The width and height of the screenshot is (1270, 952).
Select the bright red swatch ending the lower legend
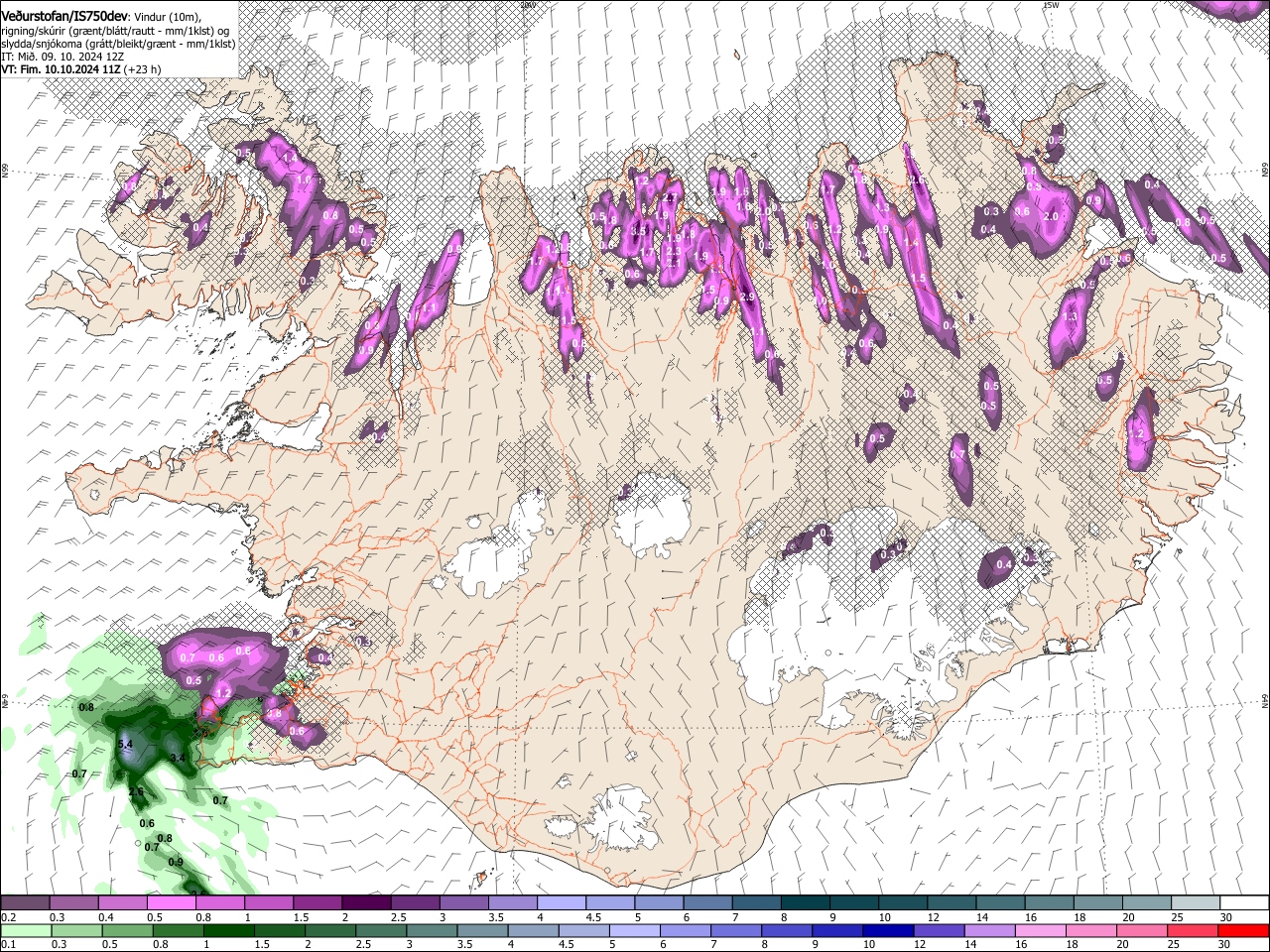[1244, 930]
